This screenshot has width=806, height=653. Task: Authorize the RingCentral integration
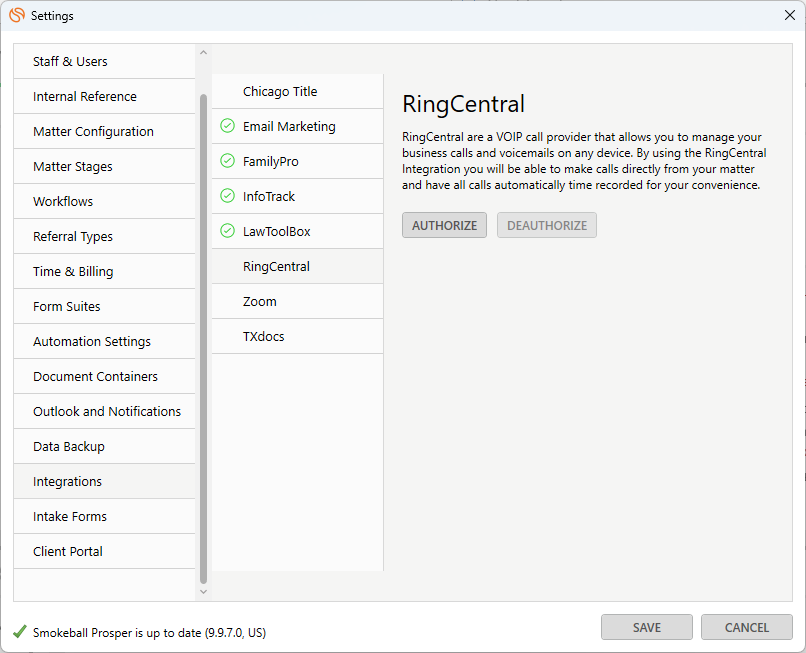point(444,225)
